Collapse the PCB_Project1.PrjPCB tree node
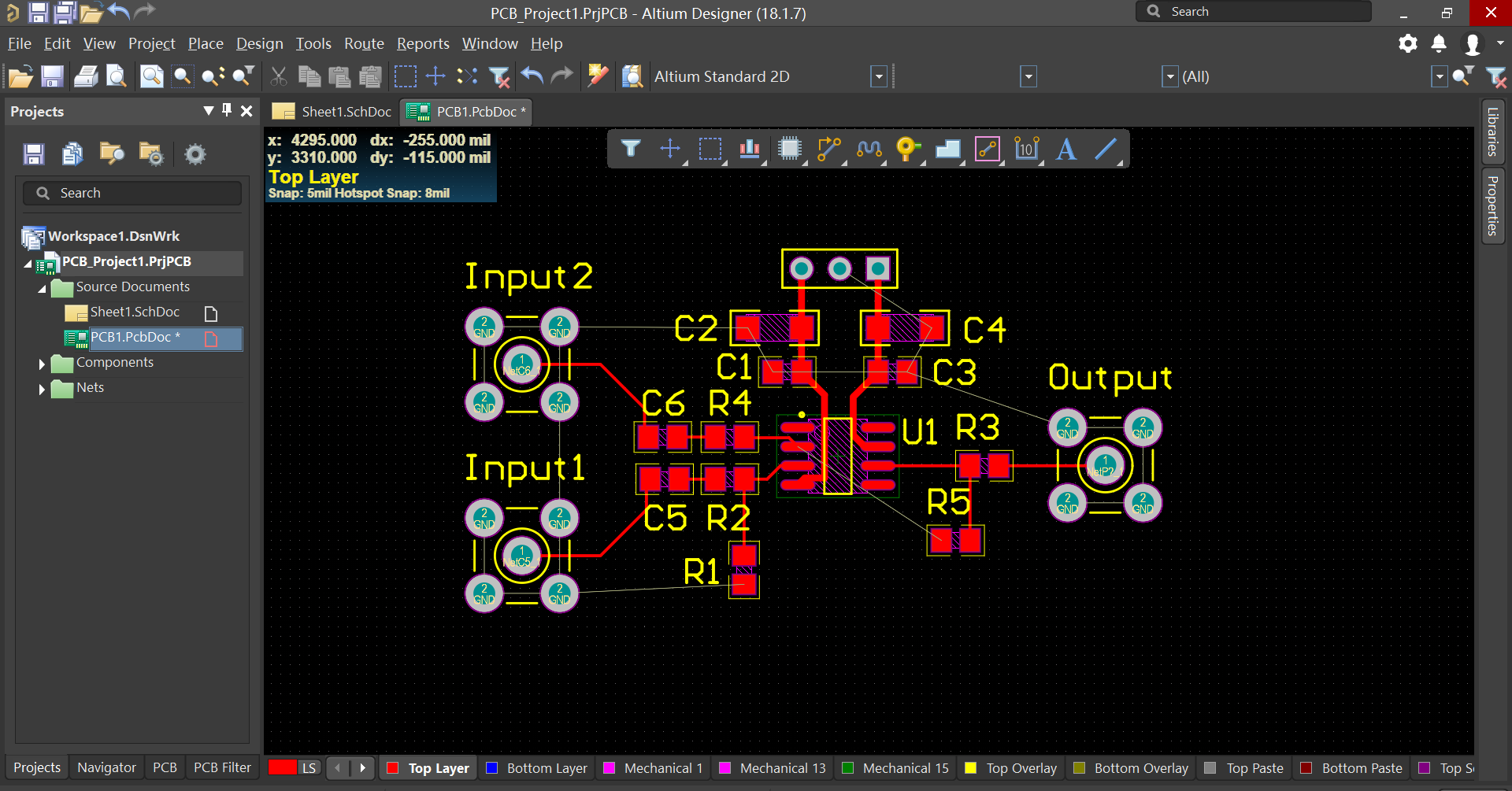This screenshot has height=791, width=1512. click(28, 264)
